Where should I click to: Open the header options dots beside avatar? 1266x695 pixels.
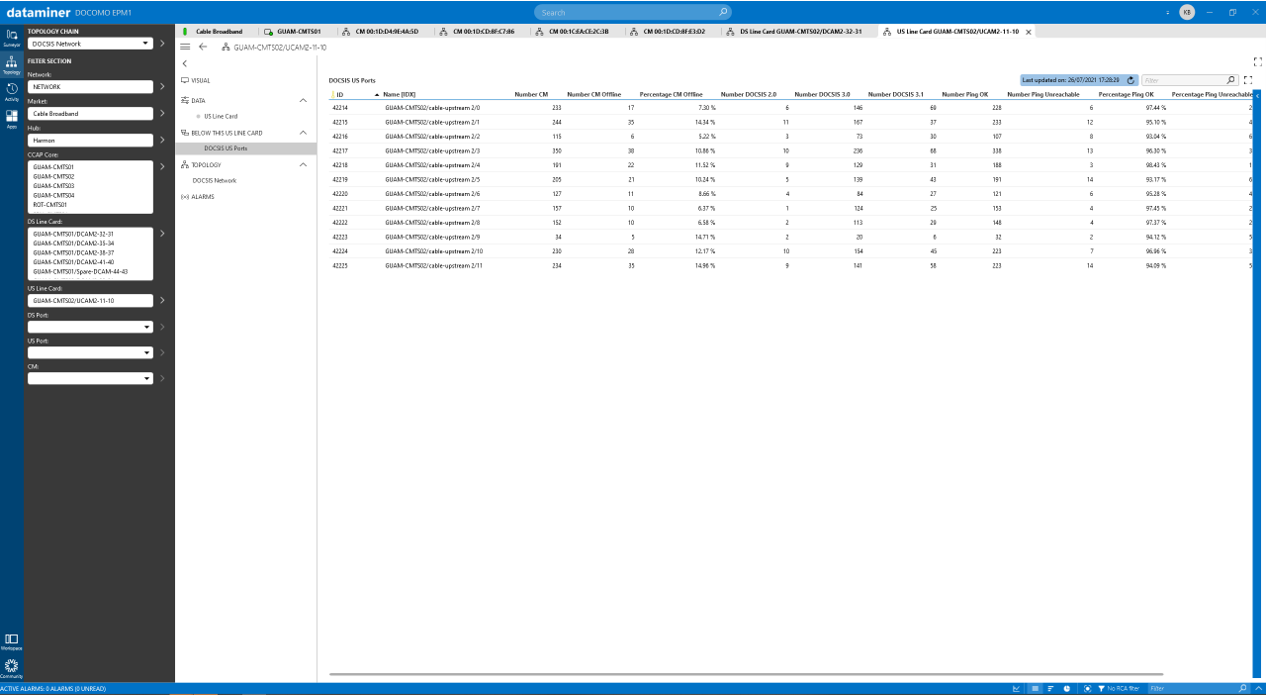point(1168,12)
